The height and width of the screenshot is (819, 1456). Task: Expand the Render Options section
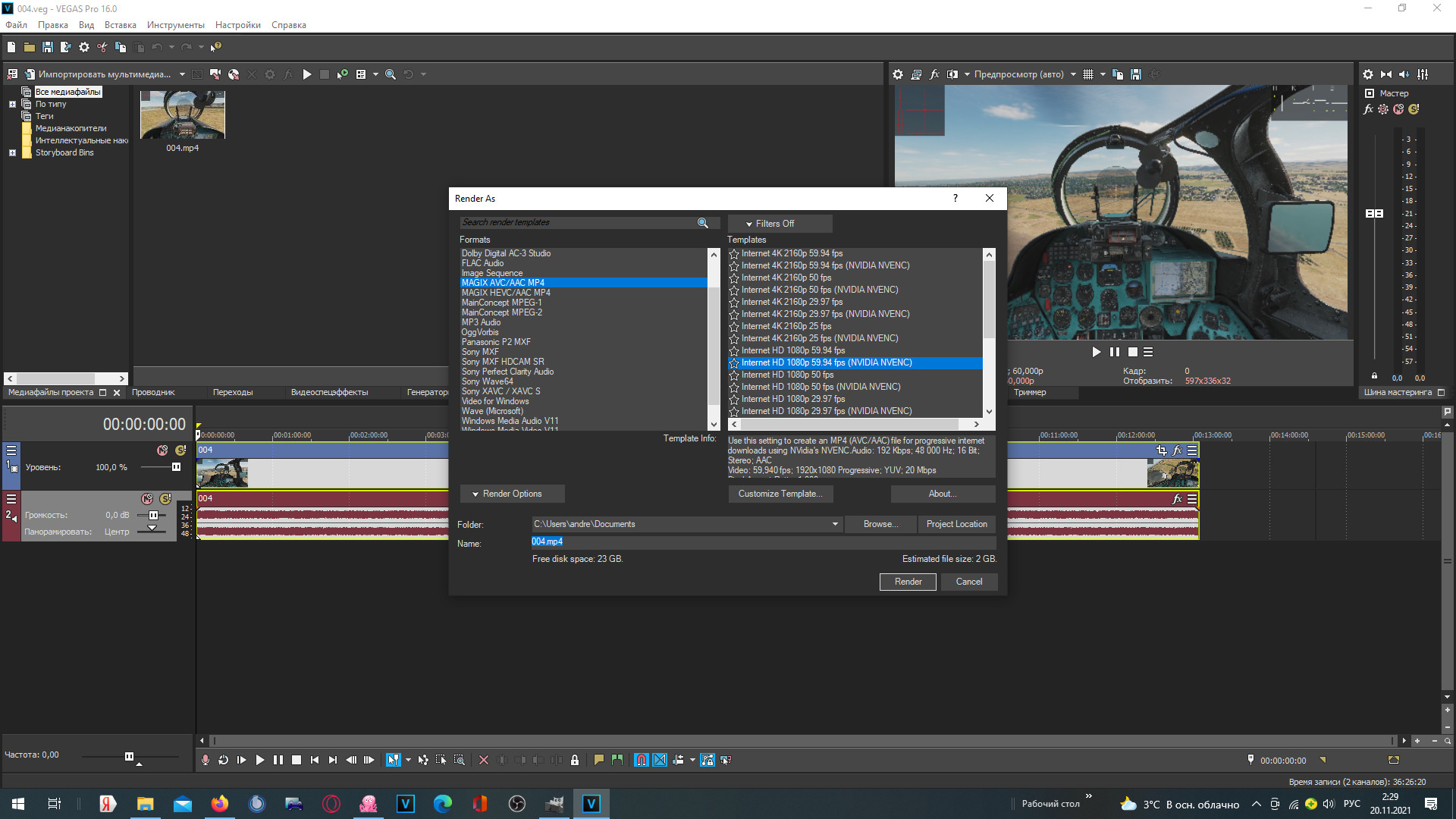(x=512, y=494)
